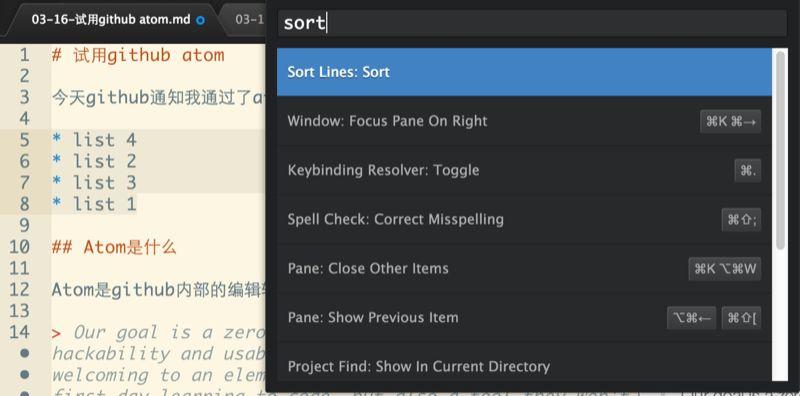Click the command palette scrollbar thumb
Image resolution: width=800 pixels, height=396 pixels.
coord(780,151)
